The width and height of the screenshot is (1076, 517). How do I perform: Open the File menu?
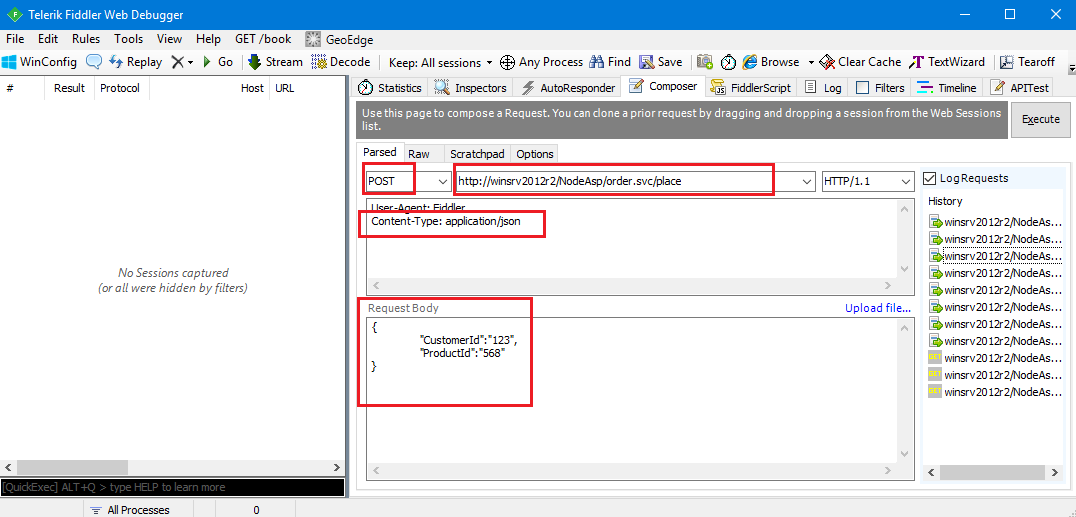(15, 39)
